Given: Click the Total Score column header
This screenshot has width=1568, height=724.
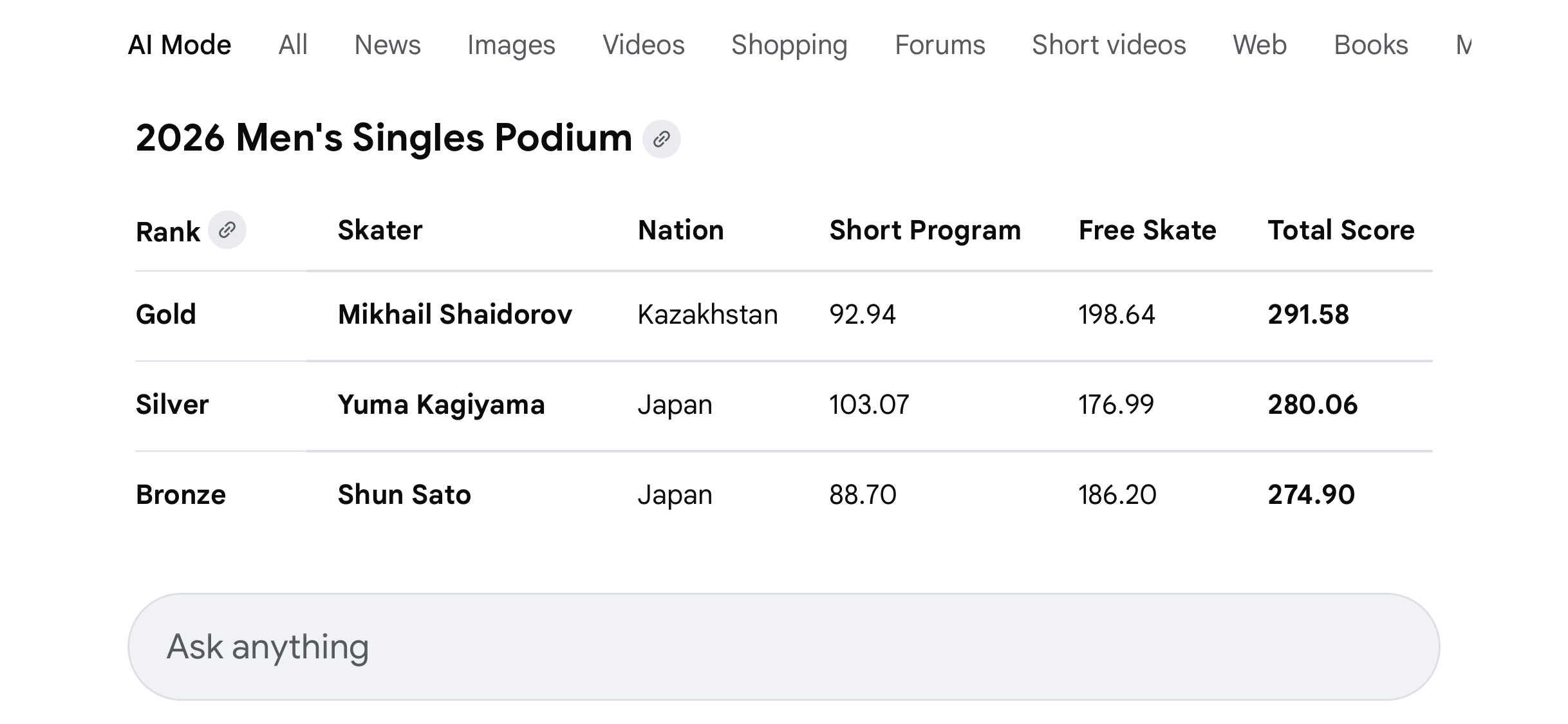Looking at the screenshot, I should (x=1341, y=230).
